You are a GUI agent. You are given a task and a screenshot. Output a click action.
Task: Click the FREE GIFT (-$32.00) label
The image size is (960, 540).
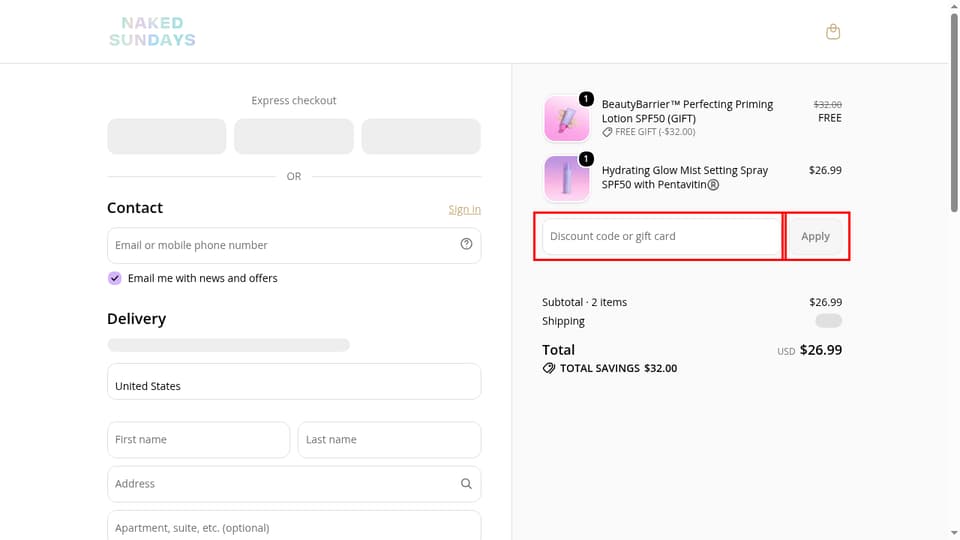(654, 132)
